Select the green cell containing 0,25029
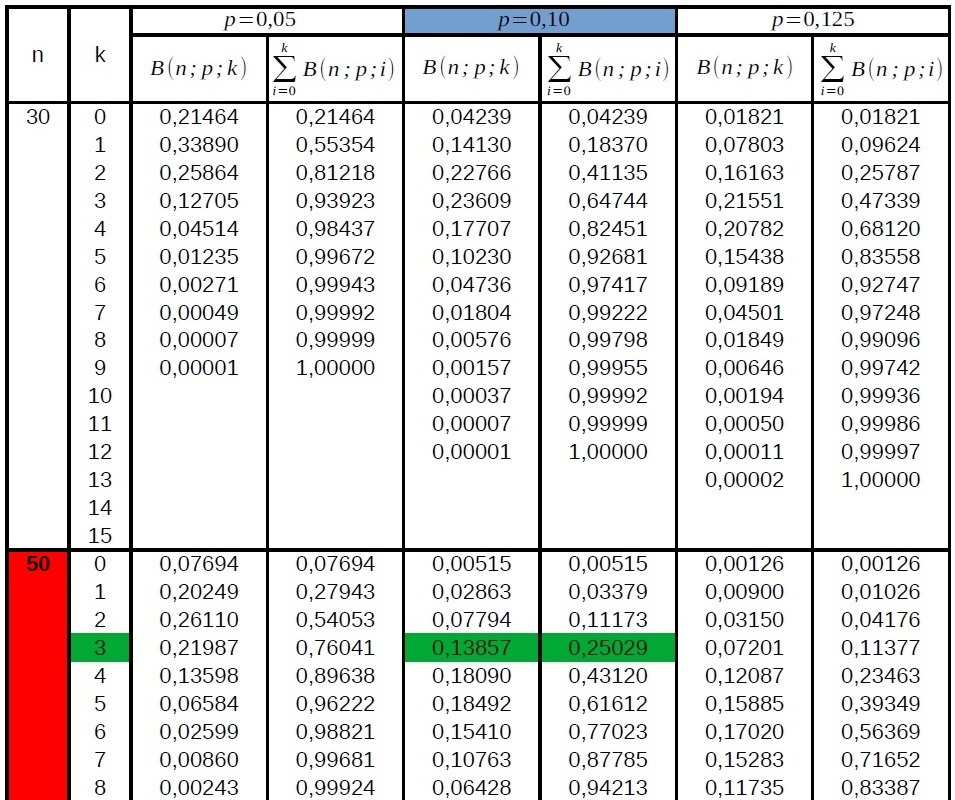The height and width of the screenshot is (800, 955). (608, 648)
